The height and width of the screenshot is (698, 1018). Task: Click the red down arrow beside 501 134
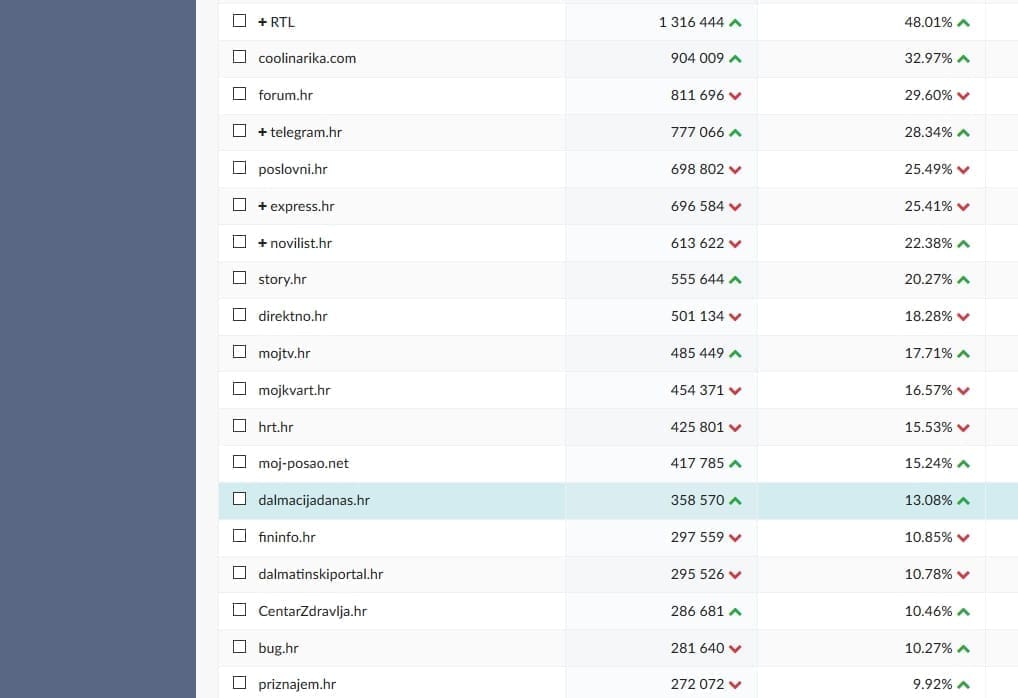pyautogui.click(x=736, y=317)
